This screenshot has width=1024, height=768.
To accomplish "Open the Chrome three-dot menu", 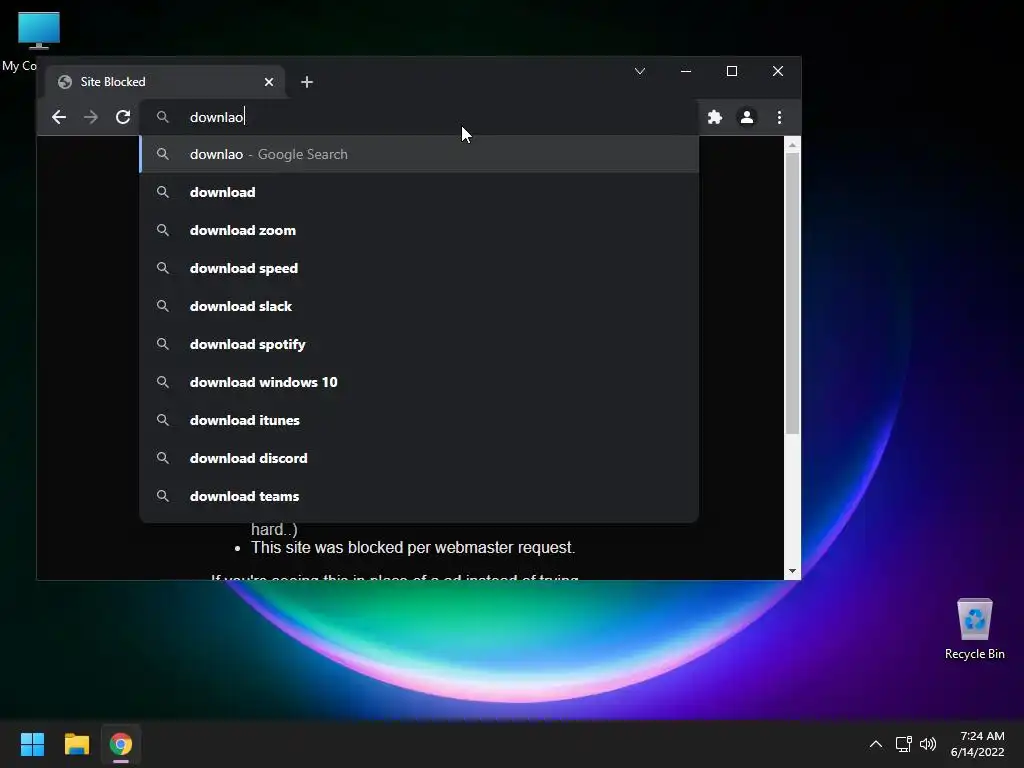I will pyautogui.click(x=779, y=117).
